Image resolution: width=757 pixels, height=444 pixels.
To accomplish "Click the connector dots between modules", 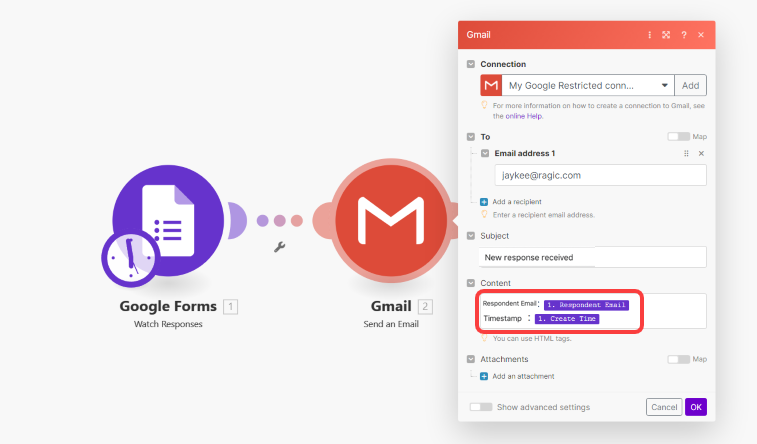I will tap(280, 221).
